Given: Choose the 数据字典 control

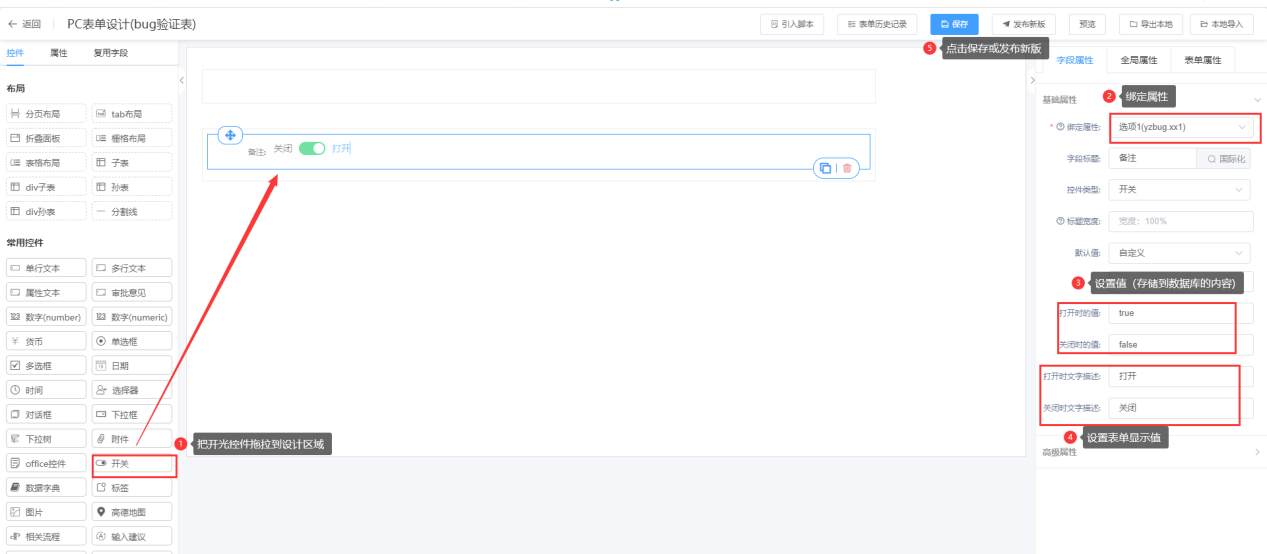Looking at the screenshot, I should 46,488.
